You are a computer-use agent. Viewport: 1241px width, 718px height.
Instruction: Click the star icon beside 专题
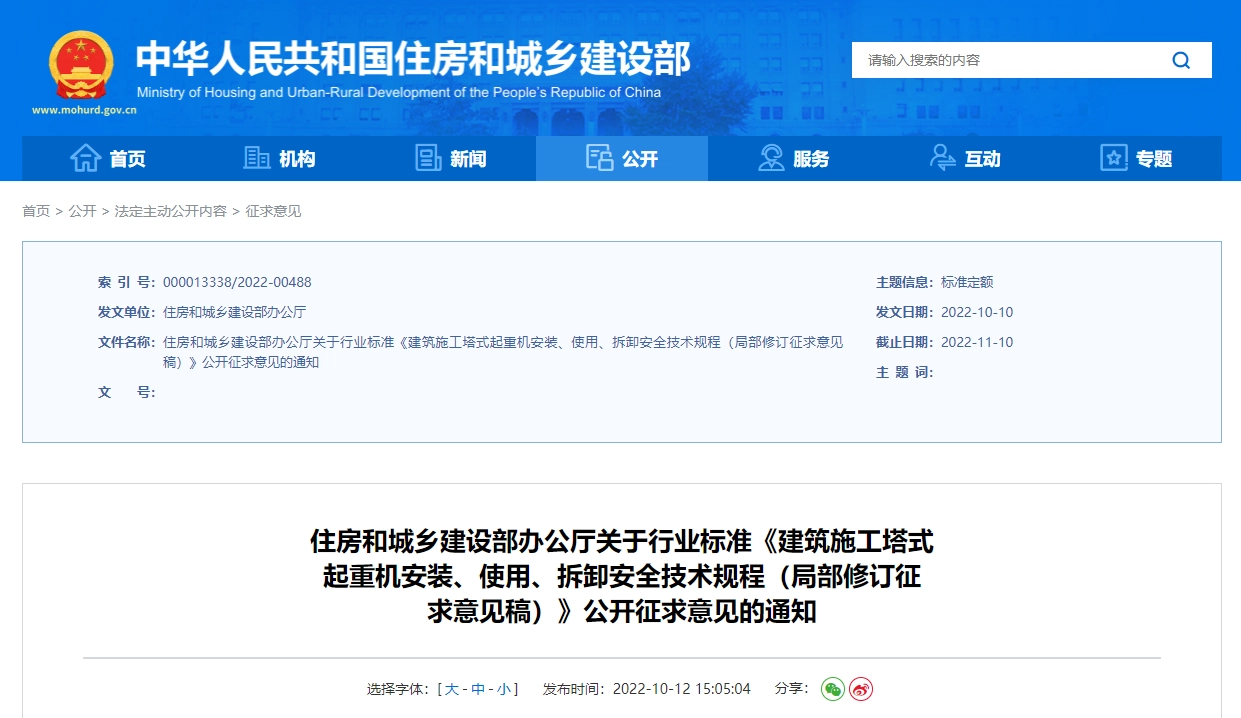1113,157
